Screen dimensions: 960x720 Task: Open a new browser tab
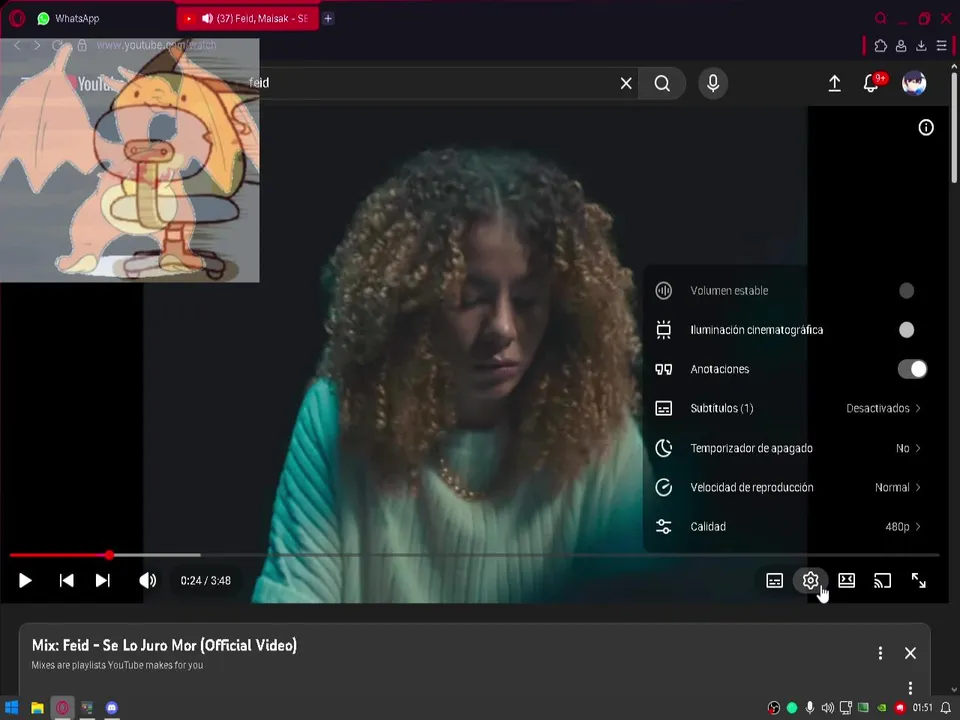328,18
